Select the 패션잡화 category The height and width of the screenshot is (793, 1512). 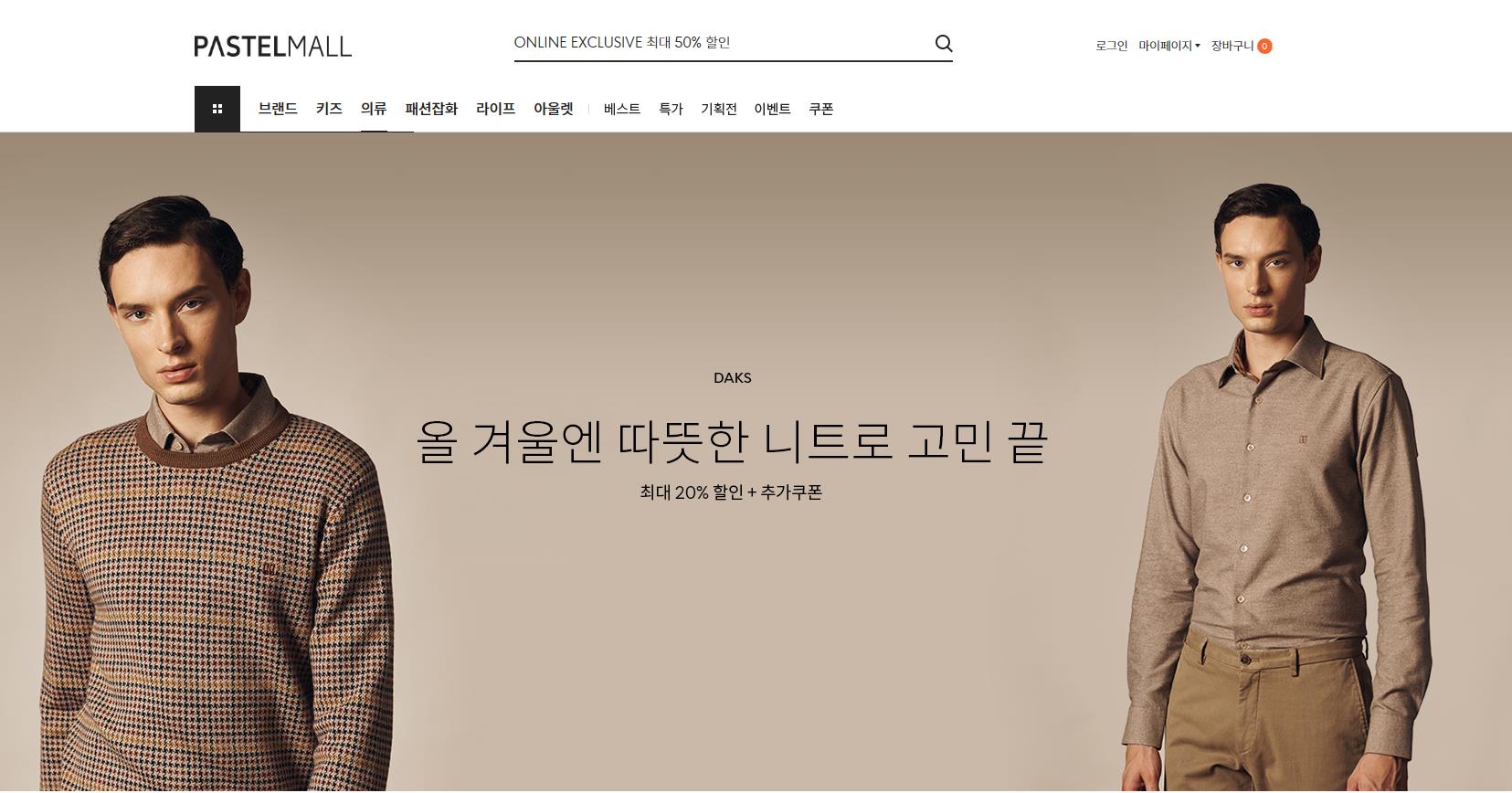431,109
